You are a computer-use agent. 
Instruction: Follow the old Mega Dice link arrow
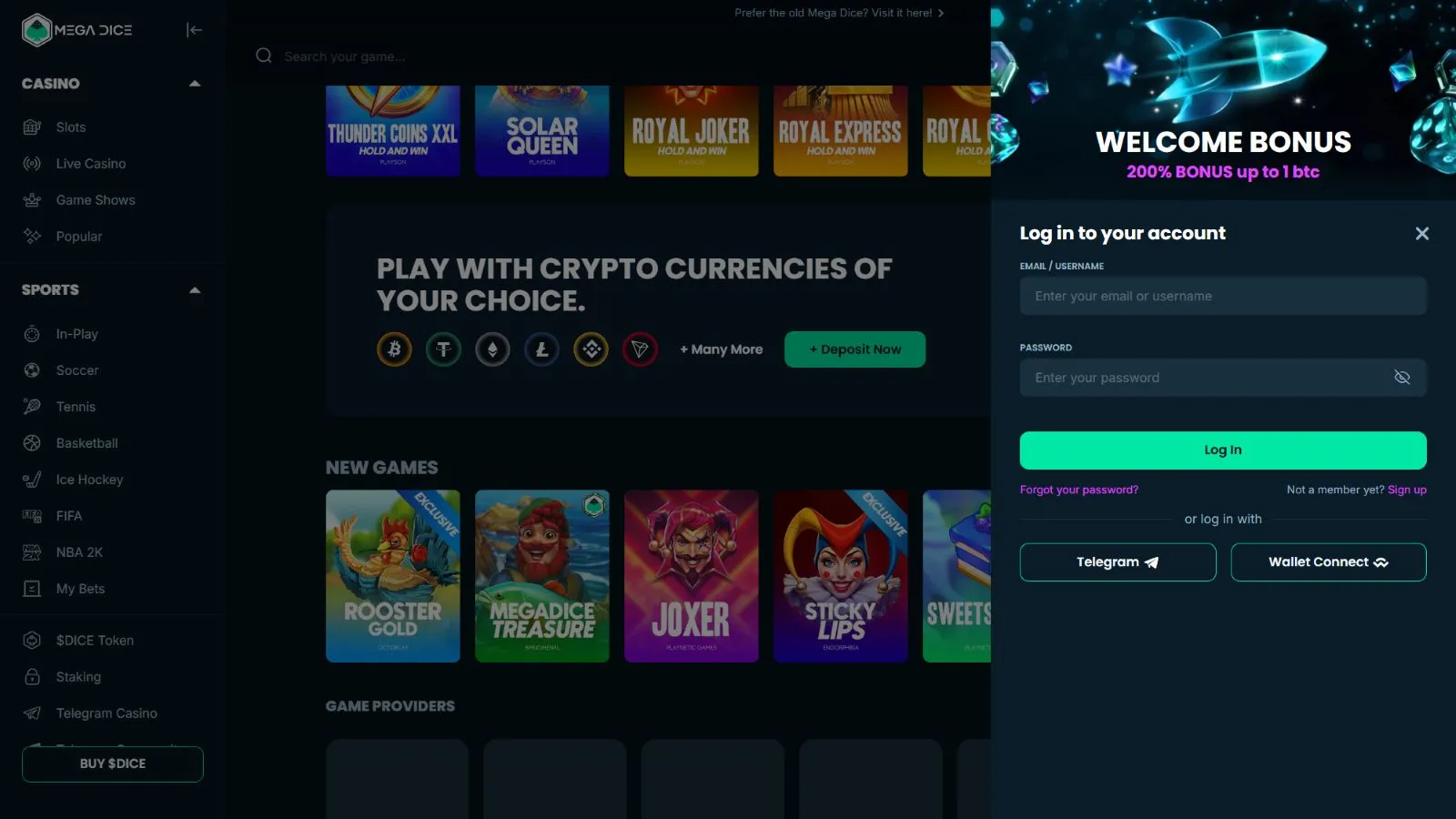(941, 14)
